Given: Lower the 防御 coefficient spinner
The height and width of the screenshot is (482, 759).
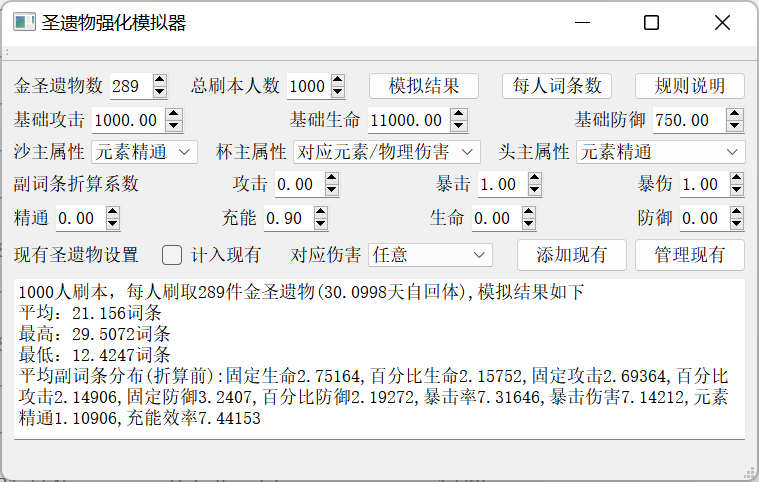Looking at the screenshot, I should tap(737, 224).
